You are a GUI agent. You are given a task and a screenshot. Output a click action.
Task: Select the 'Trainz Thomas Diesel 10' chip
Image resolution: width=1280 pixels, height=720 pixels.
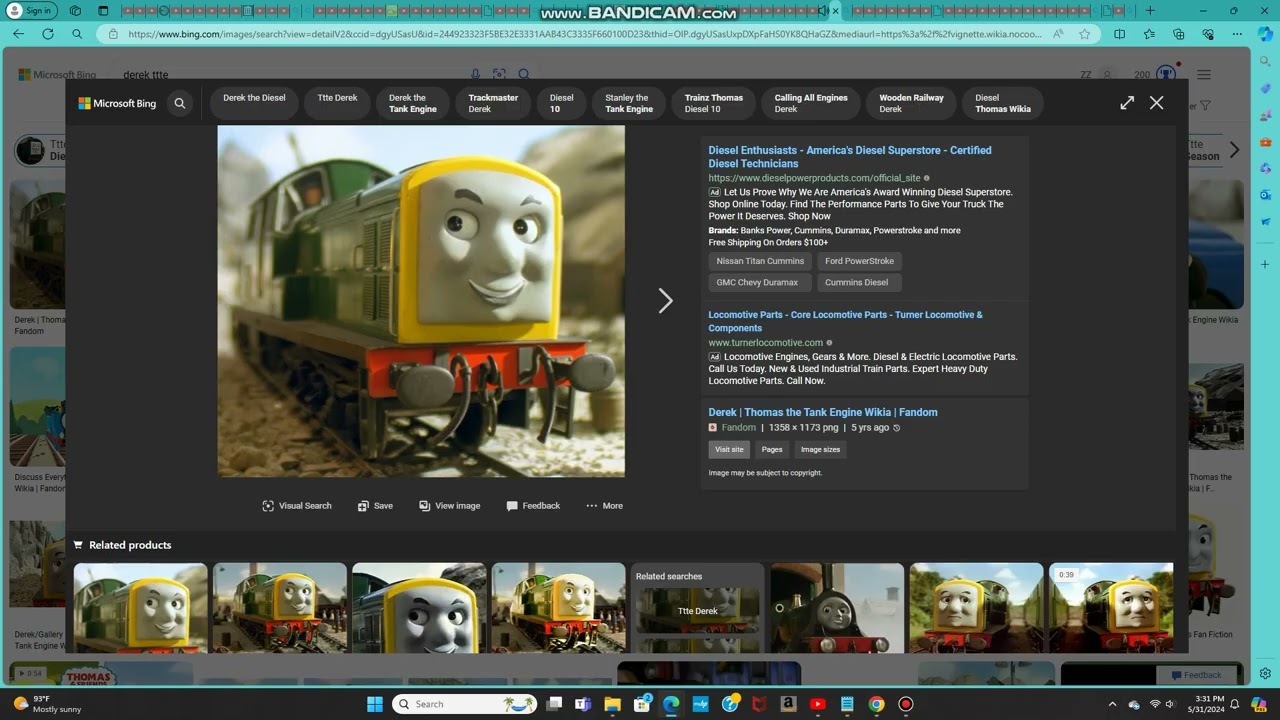713,103
